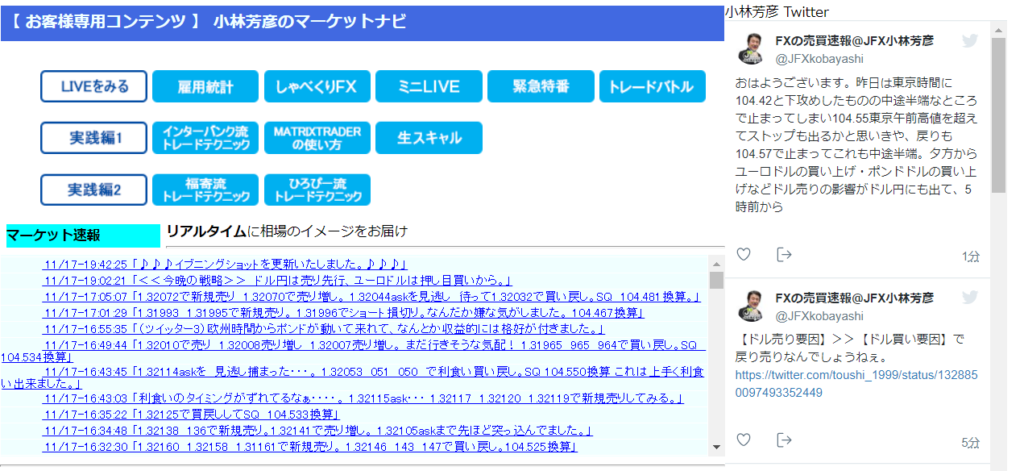Open the 11/17-19:42:25 イブニングショット news link

[x=225, y=265]
